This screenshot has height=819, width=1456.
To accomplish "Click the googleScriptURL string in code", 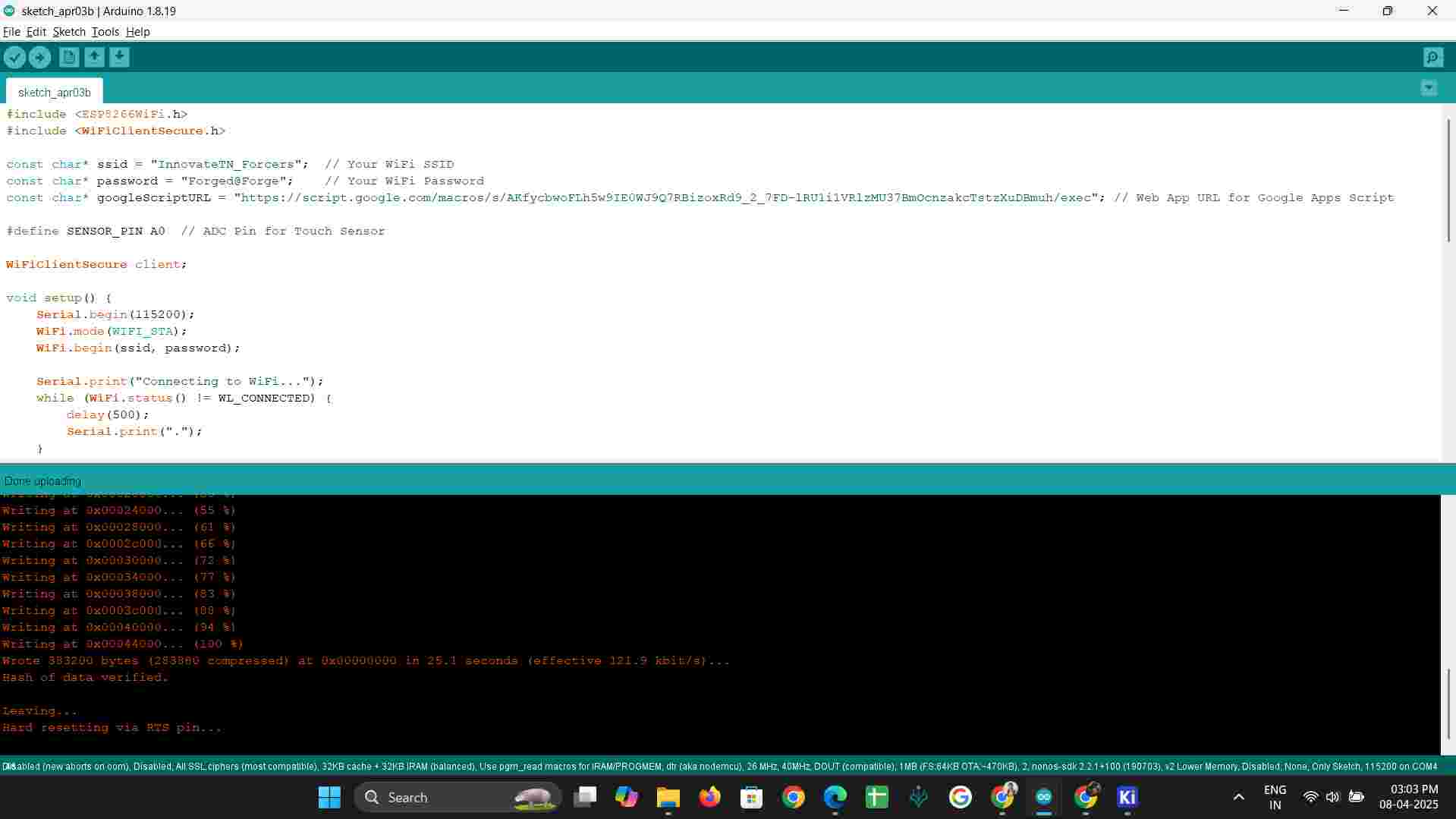I will point(666,197).
